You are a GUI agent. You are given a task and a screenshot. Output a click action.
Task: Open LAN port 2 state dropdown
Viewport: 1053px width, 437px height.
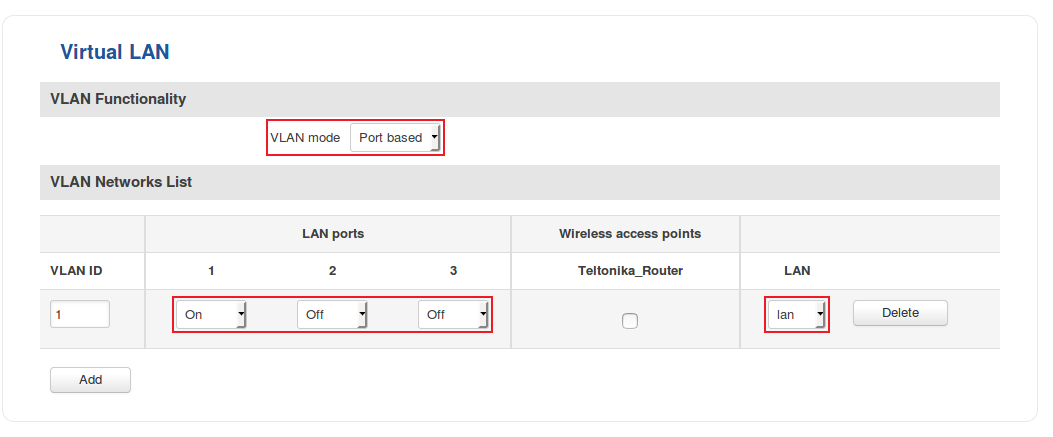click(x=333, y=315)
